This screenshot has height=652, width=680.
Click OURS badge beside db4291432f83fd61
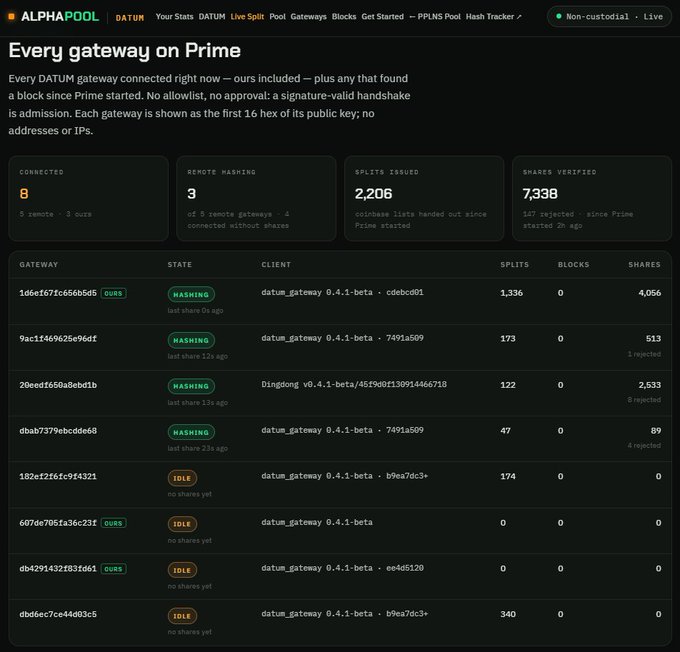pyautogui.click(x=113, y=569)
